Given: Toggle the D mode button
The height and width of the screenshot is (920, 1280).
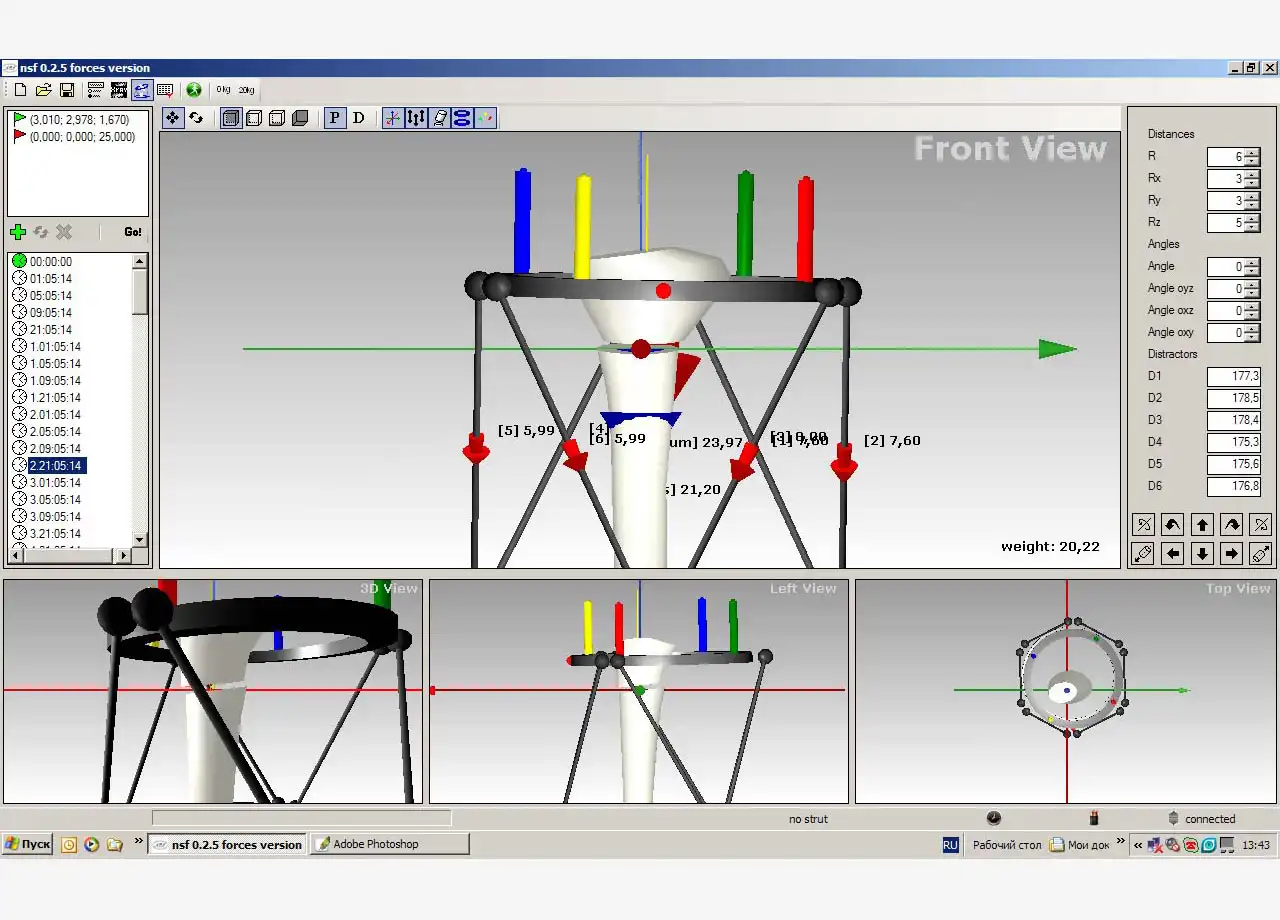Looking at the screenshot, I should pyautogui.click(x=358, y=118).
